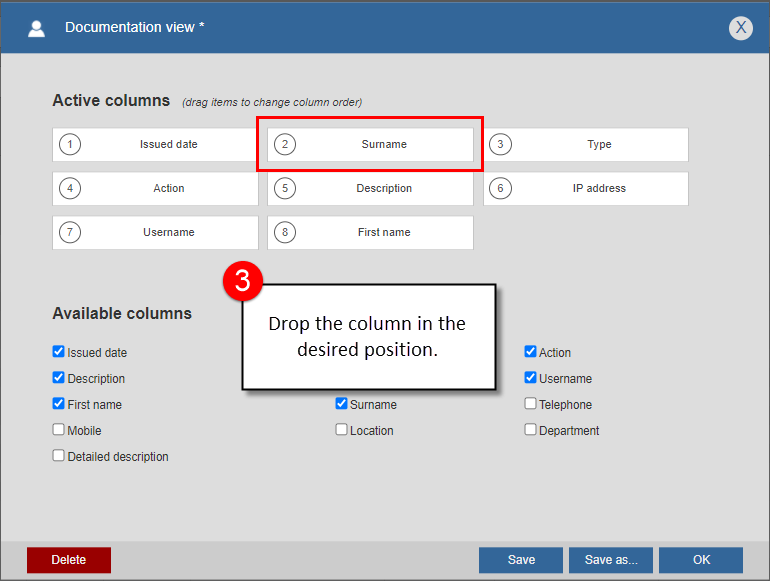Click the Active columns heading

pyautogui.click(x=111, y=100)
